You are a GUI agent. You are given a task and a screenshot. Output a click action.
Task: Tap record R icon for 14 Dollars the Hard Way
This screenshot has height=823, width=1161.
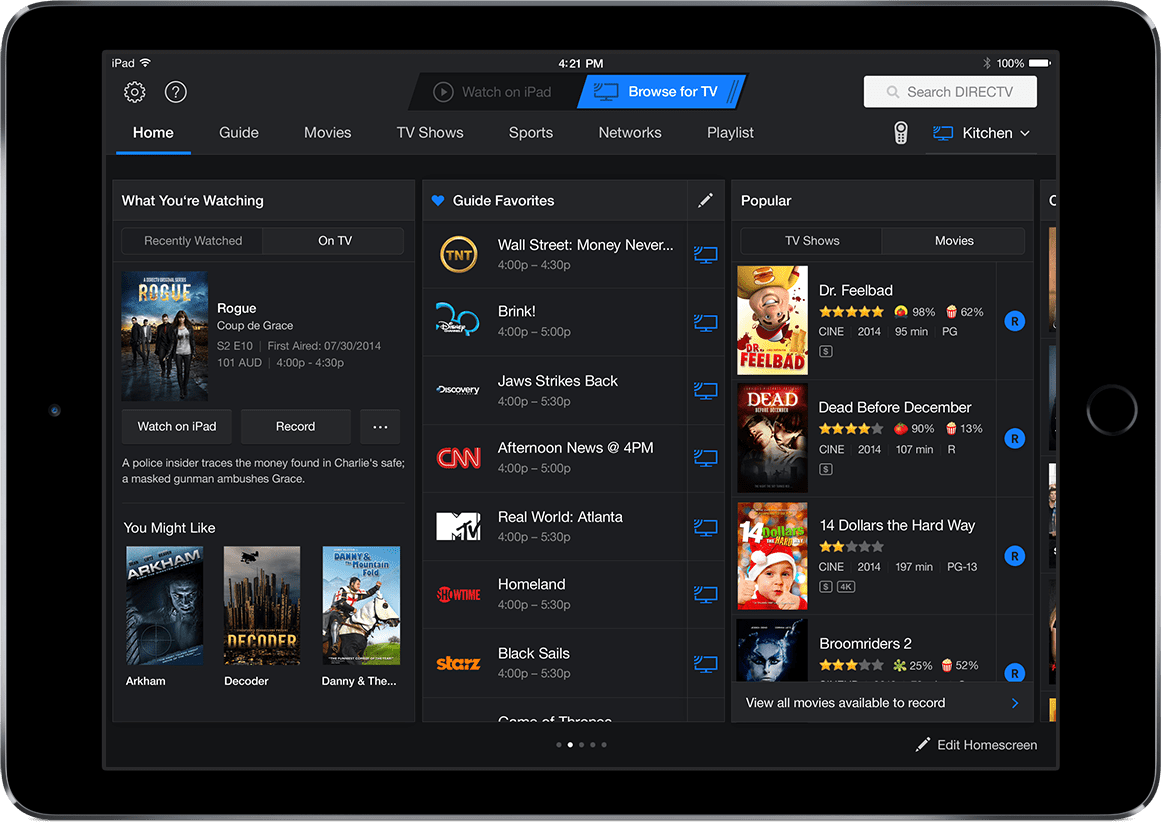point(1014,556)
